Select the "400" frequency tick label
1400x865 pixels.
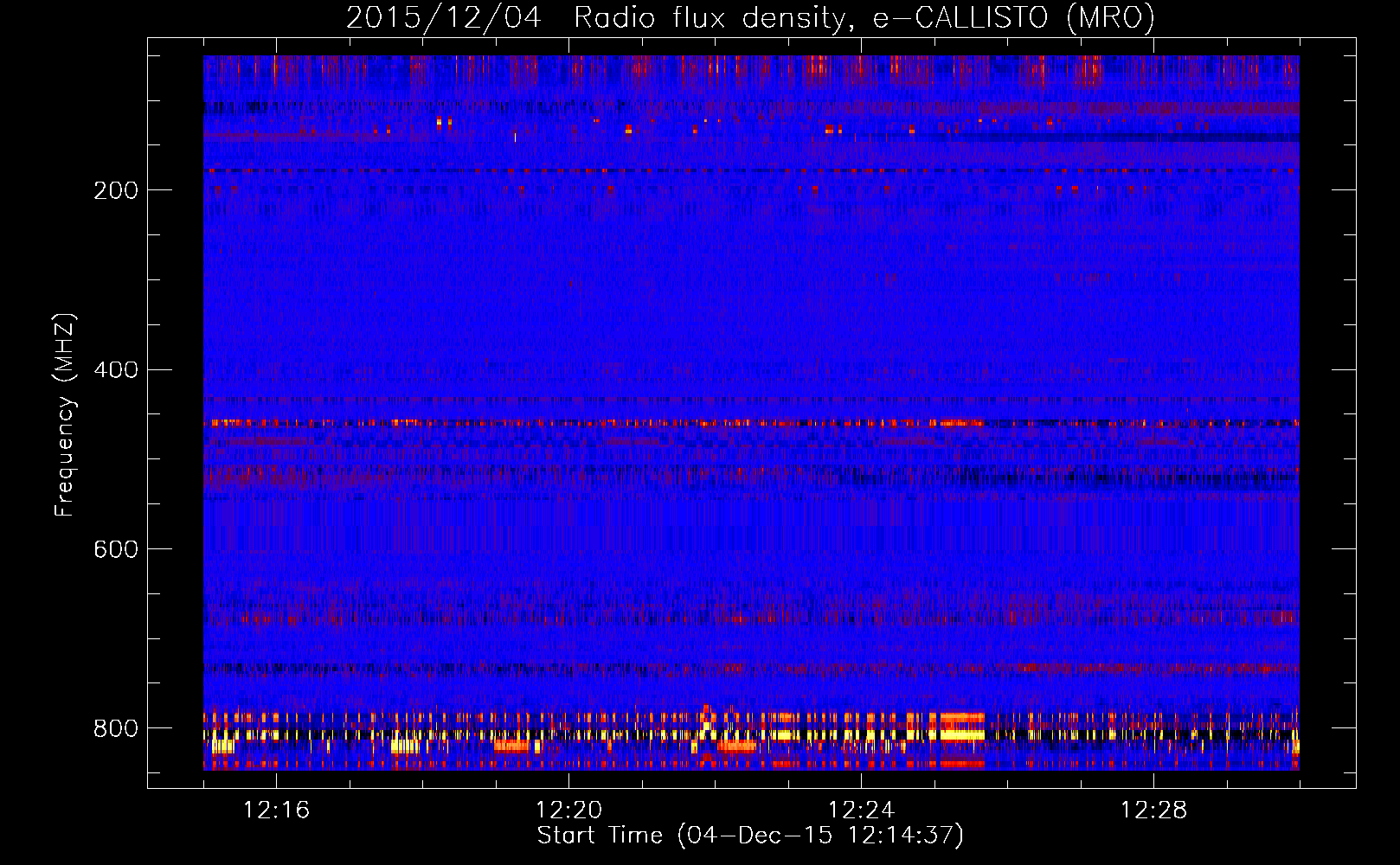point(116,370)
